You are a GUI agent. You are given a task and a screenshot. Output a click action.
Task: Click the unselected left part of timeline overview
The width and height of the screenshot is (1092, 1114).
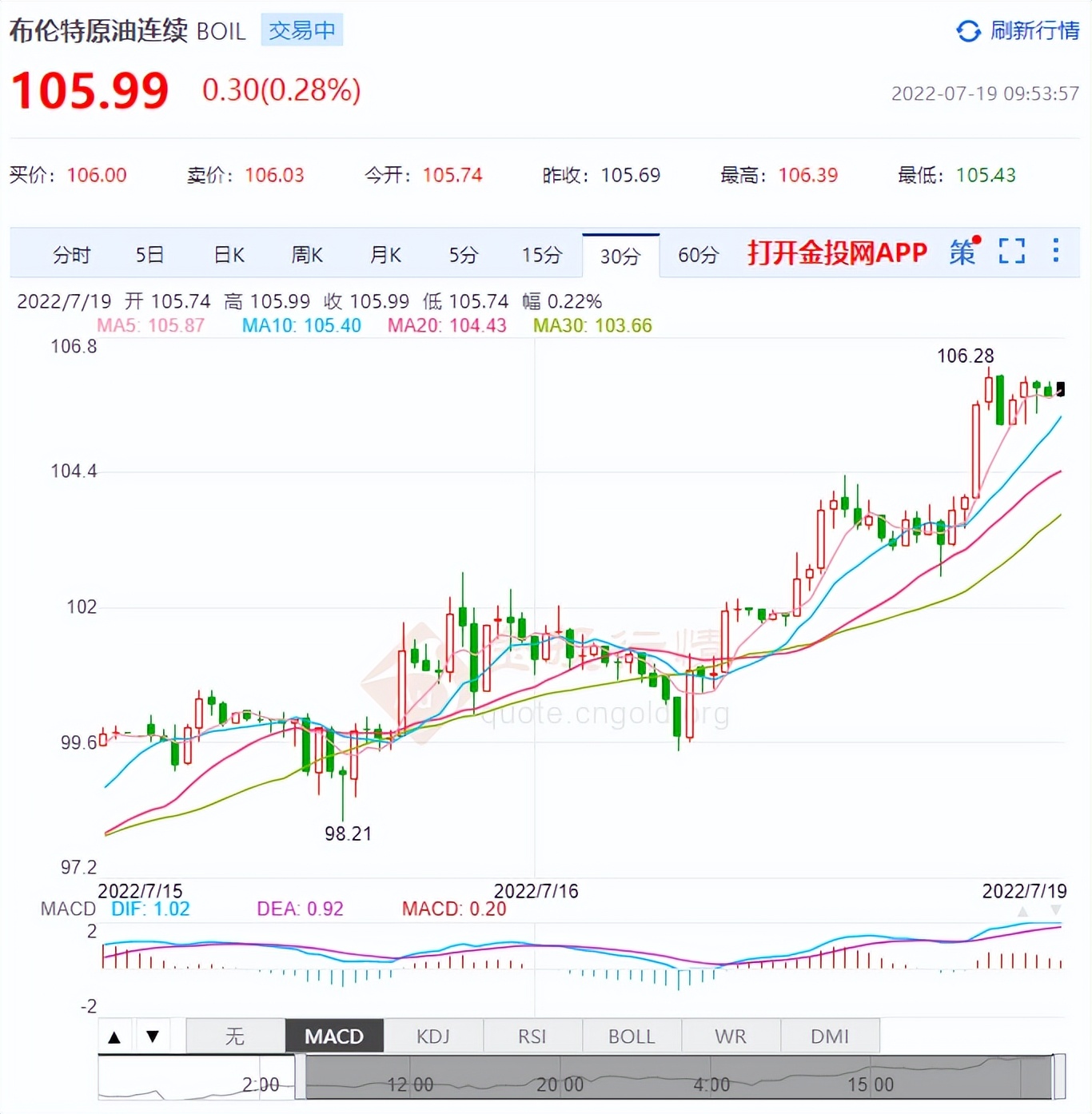tap(196, 1076)
